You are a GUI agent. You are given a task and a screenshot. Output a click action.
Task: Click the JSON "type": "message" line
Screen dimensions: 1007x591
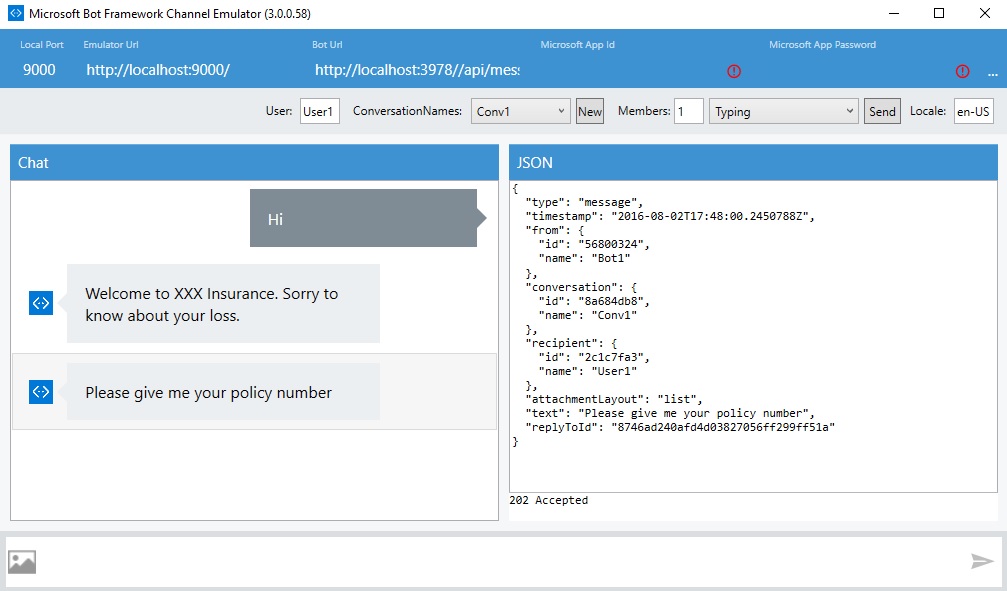(584, 202)
